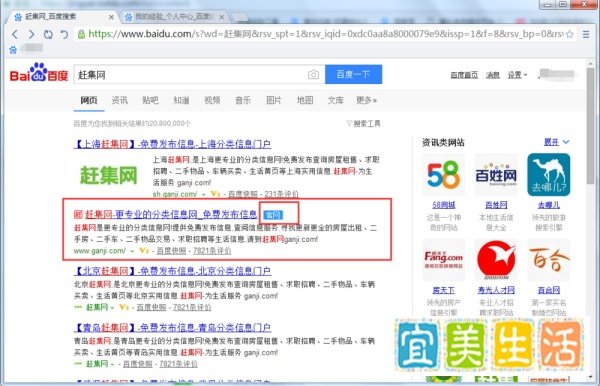Viewport: 600px width, 386px height.
Task: Click the 58同城 site logo
Action: [443, 175]
